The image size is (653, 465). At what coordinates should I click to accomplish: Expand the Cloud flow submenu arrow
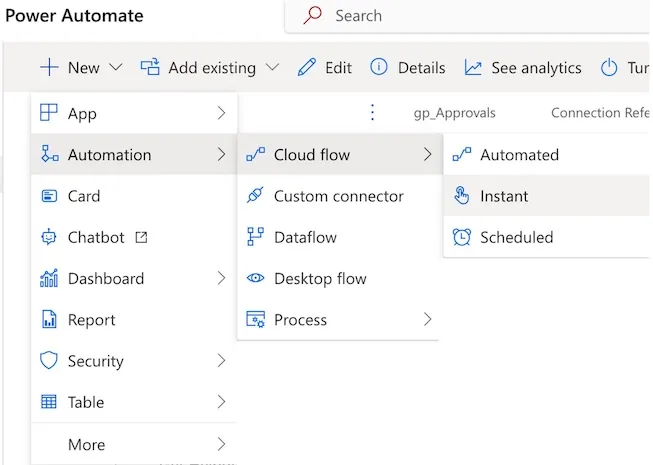428,154
